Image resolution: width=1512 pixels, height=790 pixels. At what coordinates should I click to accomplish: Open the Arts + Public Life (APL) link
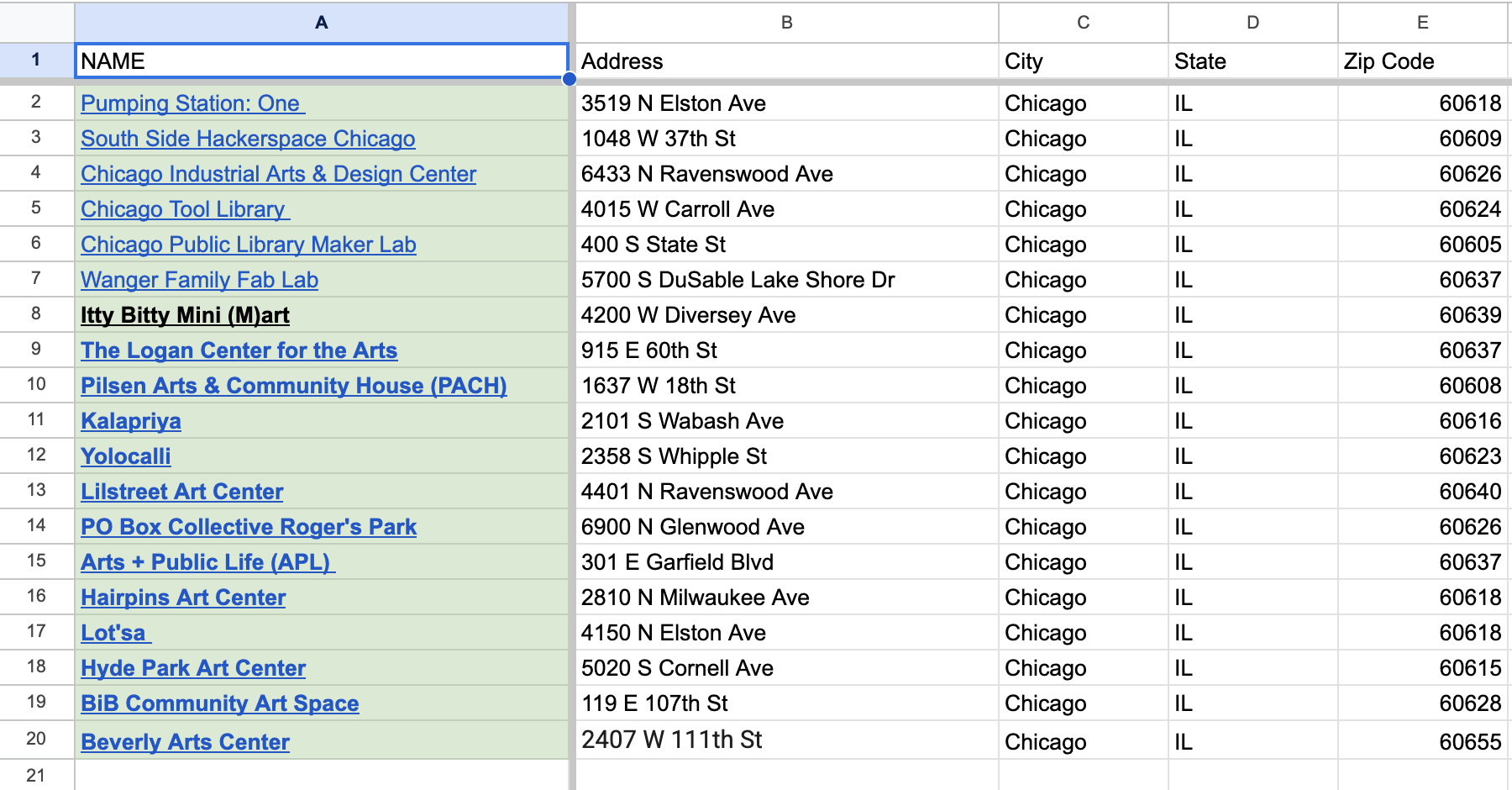pyautogui.click(x=208, y=562)
